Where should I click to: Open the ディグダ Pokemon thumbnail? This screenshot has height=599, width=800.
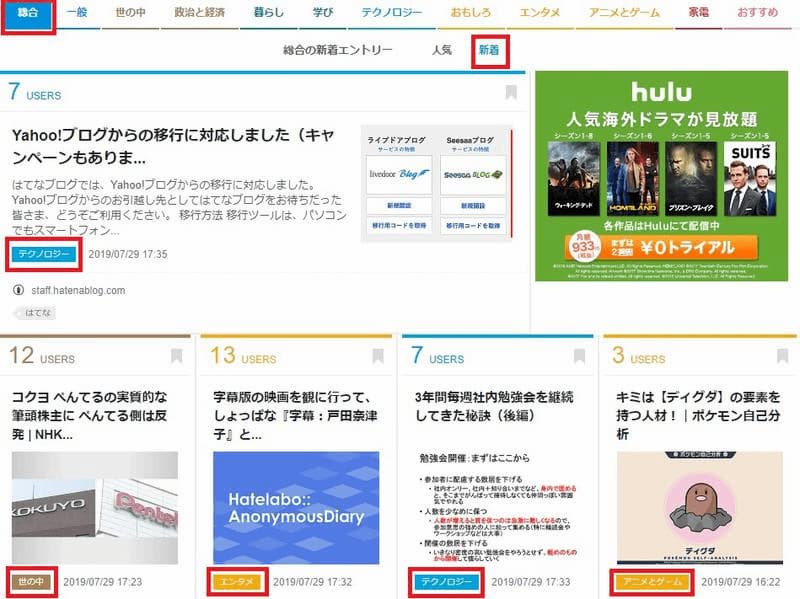pos(699,508)
